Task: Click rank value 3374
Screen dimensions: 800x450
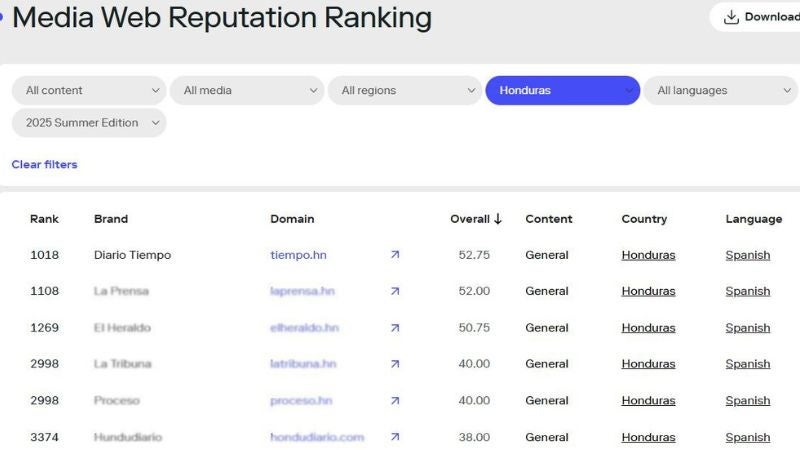Action: pyautogui.click(x=44, y=437)
